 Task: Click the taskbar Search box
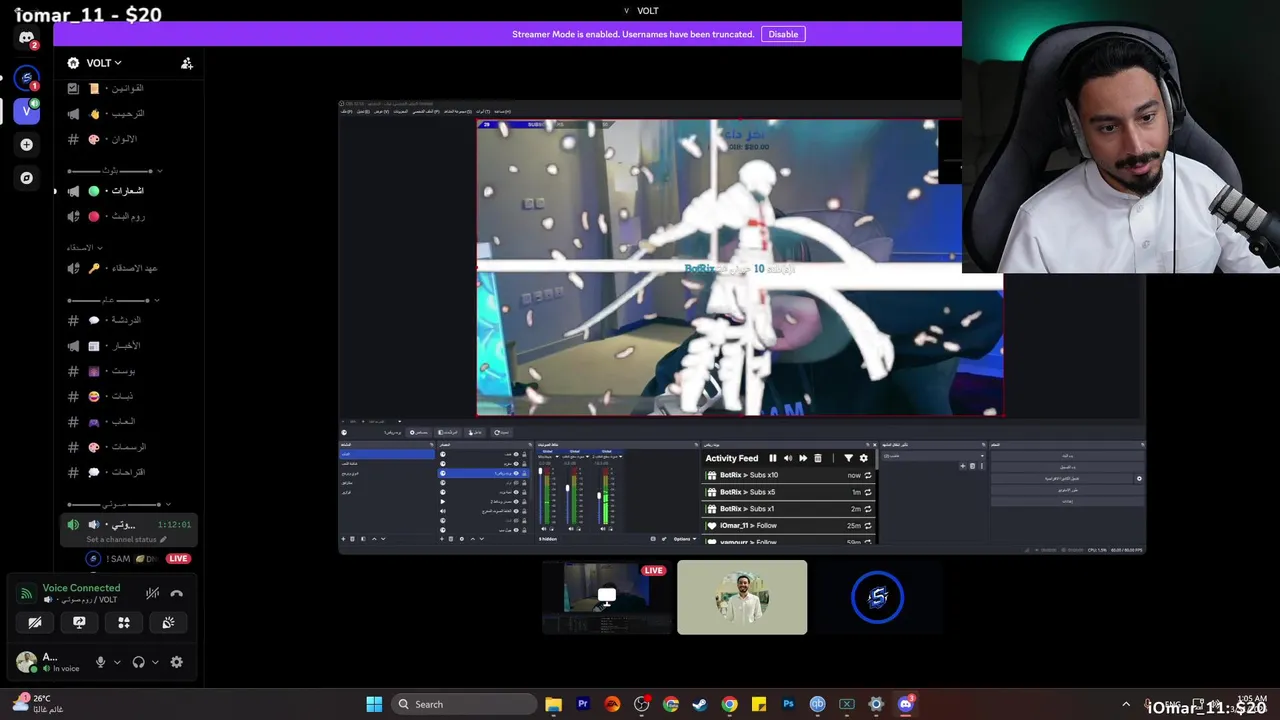click(463, 704)
